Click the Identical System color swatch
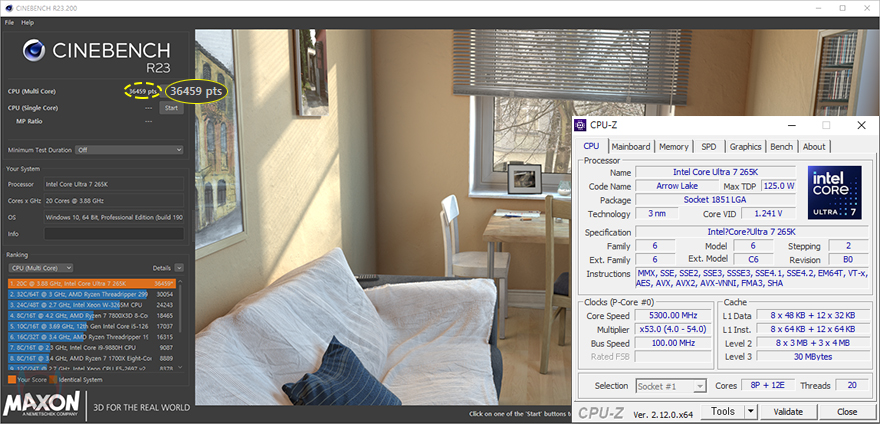This screenshot has width=880, height=424. pyautogui.click(x=53, y=380)
